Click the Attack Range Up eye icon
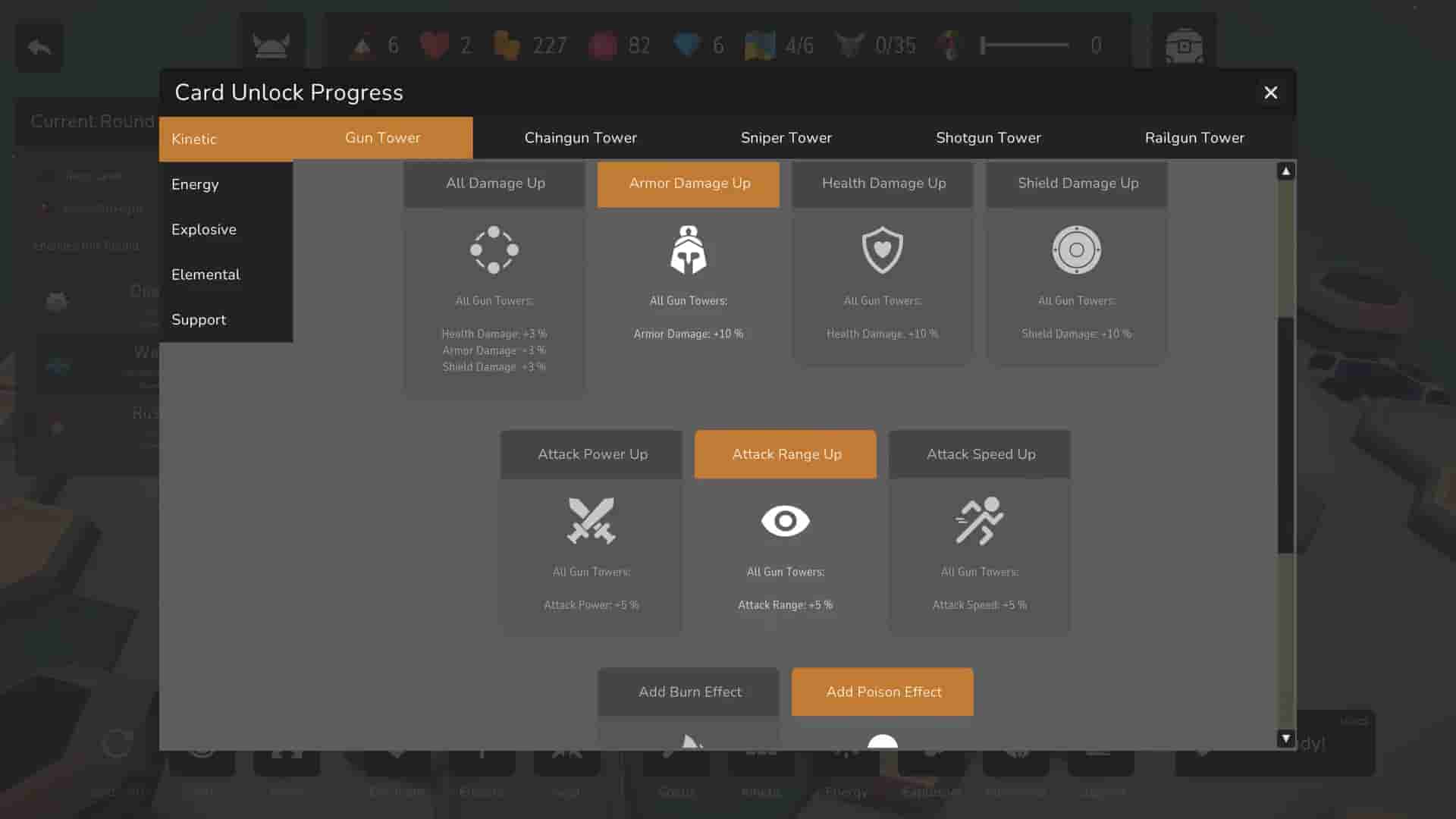 [785, 521]
